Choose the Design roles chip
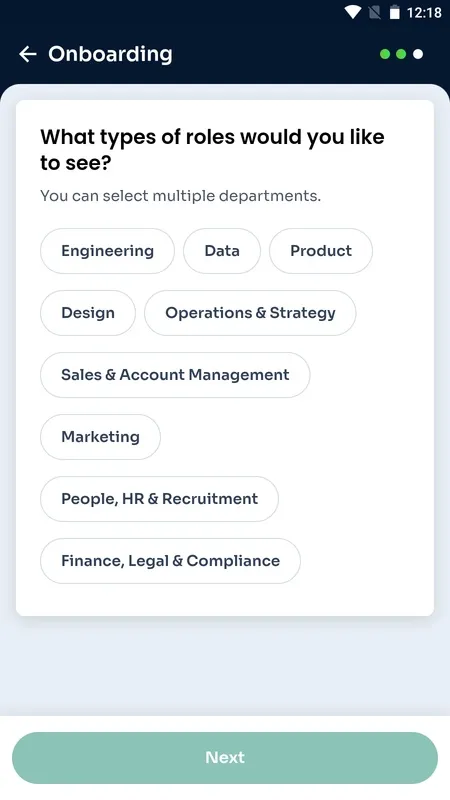450x800 pixels. pyautogui.click(x=88, y=313)
